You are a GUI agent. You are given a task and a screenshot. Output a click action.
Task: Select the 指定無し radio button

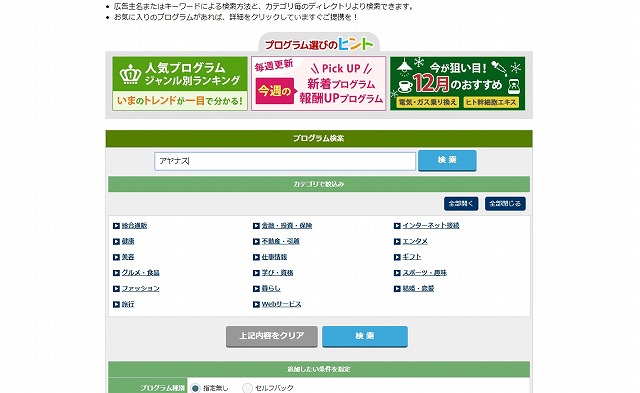[195, 388]
